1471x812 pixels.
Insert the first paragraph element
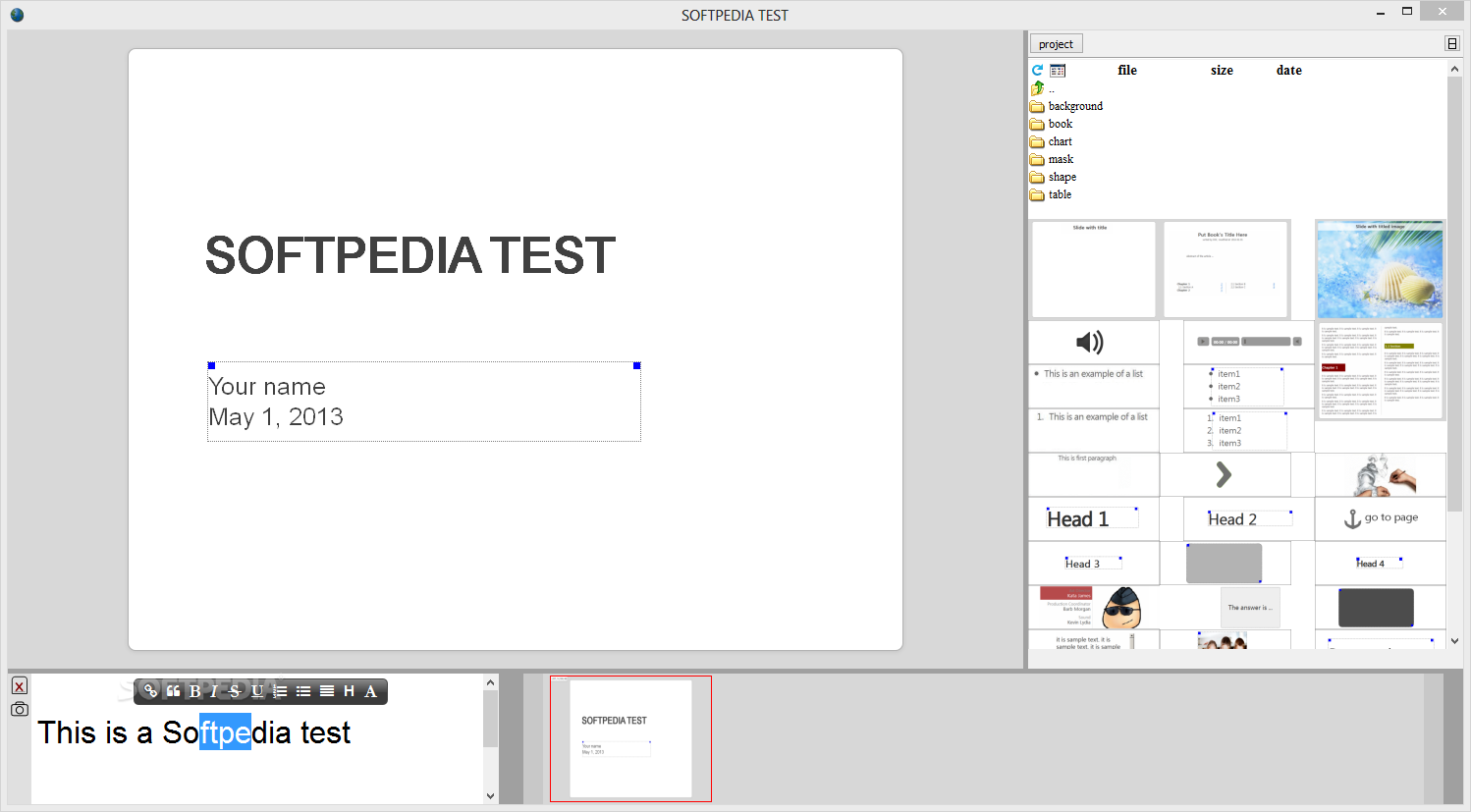pyautogui.click(x=1093, y=474)
